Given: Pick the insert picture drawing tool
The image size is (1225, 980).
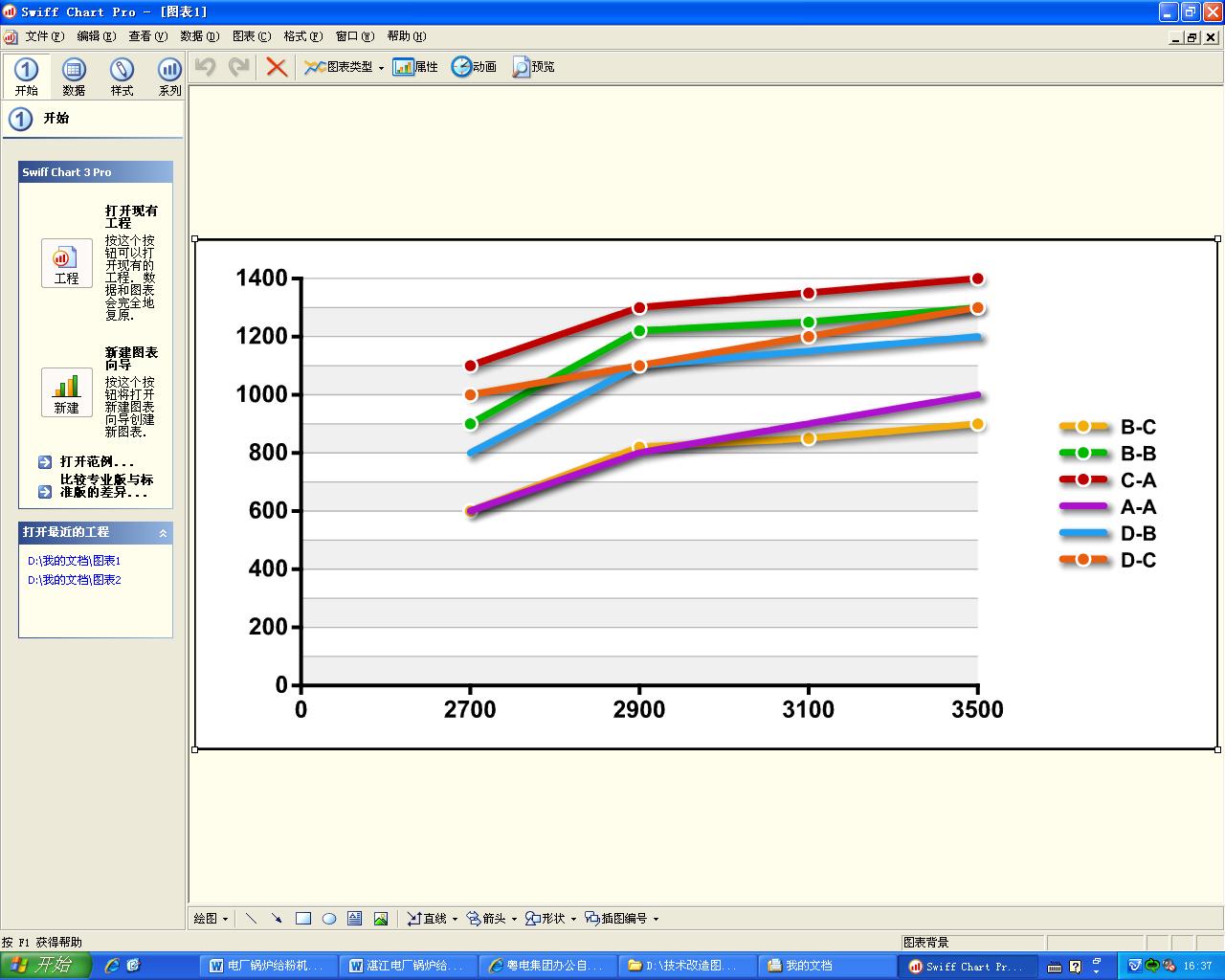Looking at the screenshot, I should tap(381, 919).
